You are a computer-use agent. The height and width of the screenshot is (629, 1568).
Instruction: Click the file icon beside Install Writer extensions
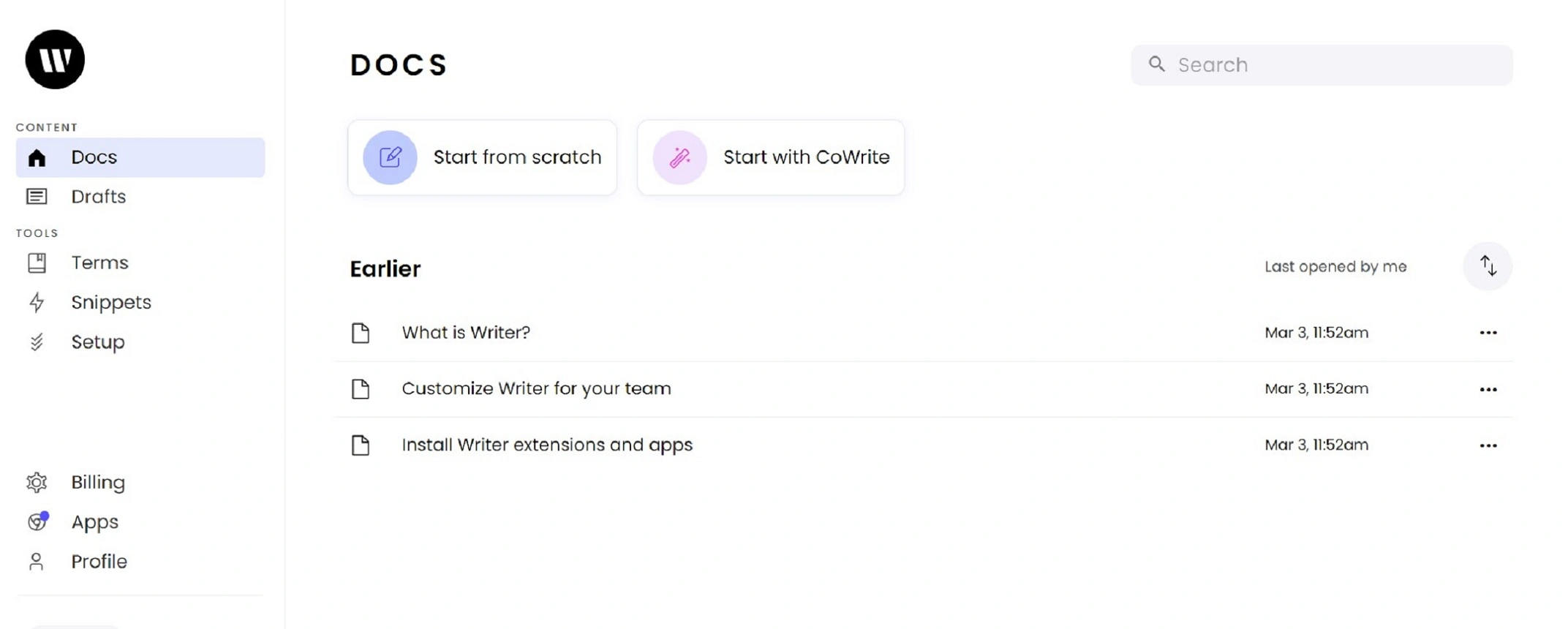(x=361, y=445)
